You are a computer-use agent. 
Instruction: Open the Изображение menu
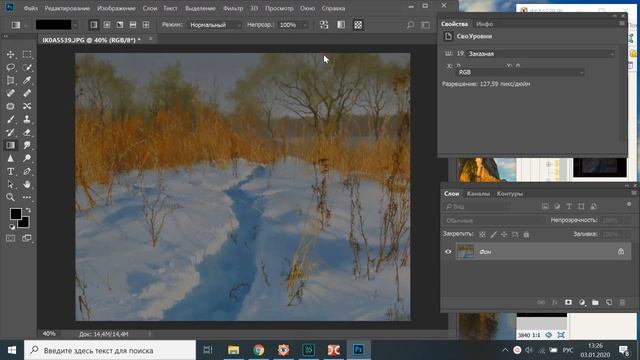pos(116,8)
